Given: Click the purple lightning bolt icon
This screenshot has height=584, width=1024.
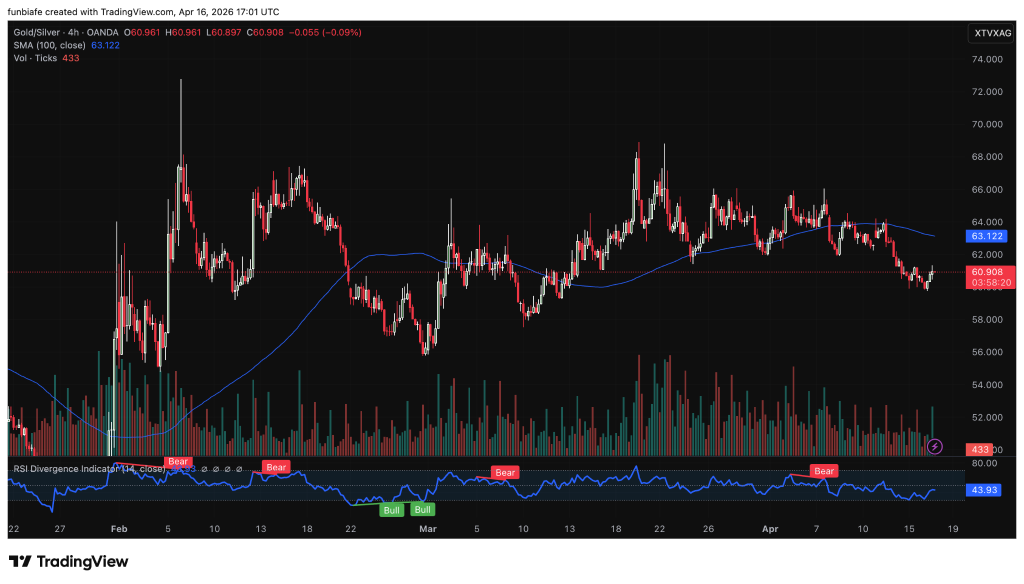Looking at the screenshot, I should click(x=935, y=446).
